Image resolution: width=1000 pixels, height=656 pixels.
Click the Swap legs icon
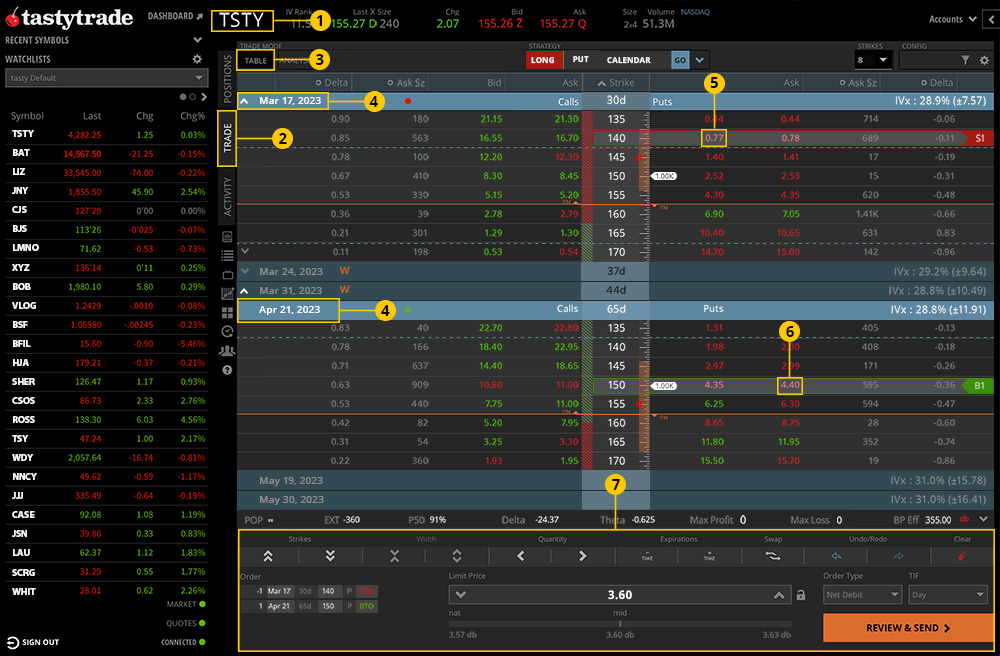773,556
